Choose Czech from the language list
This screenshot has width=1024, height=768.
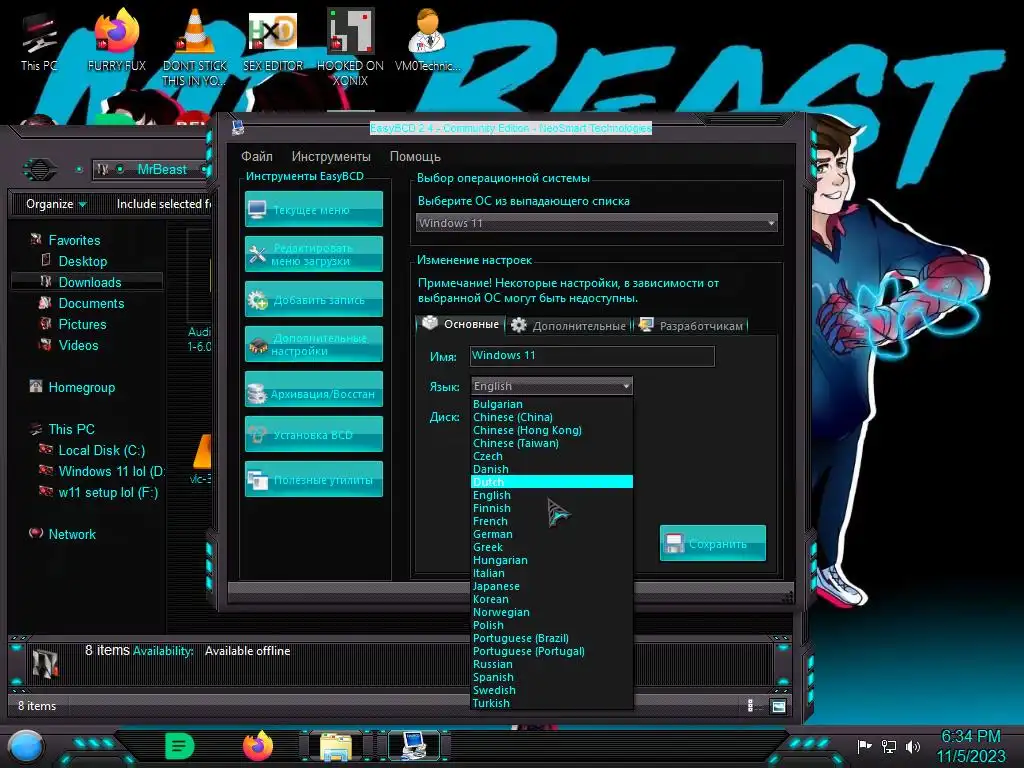[x=551, y=456]
